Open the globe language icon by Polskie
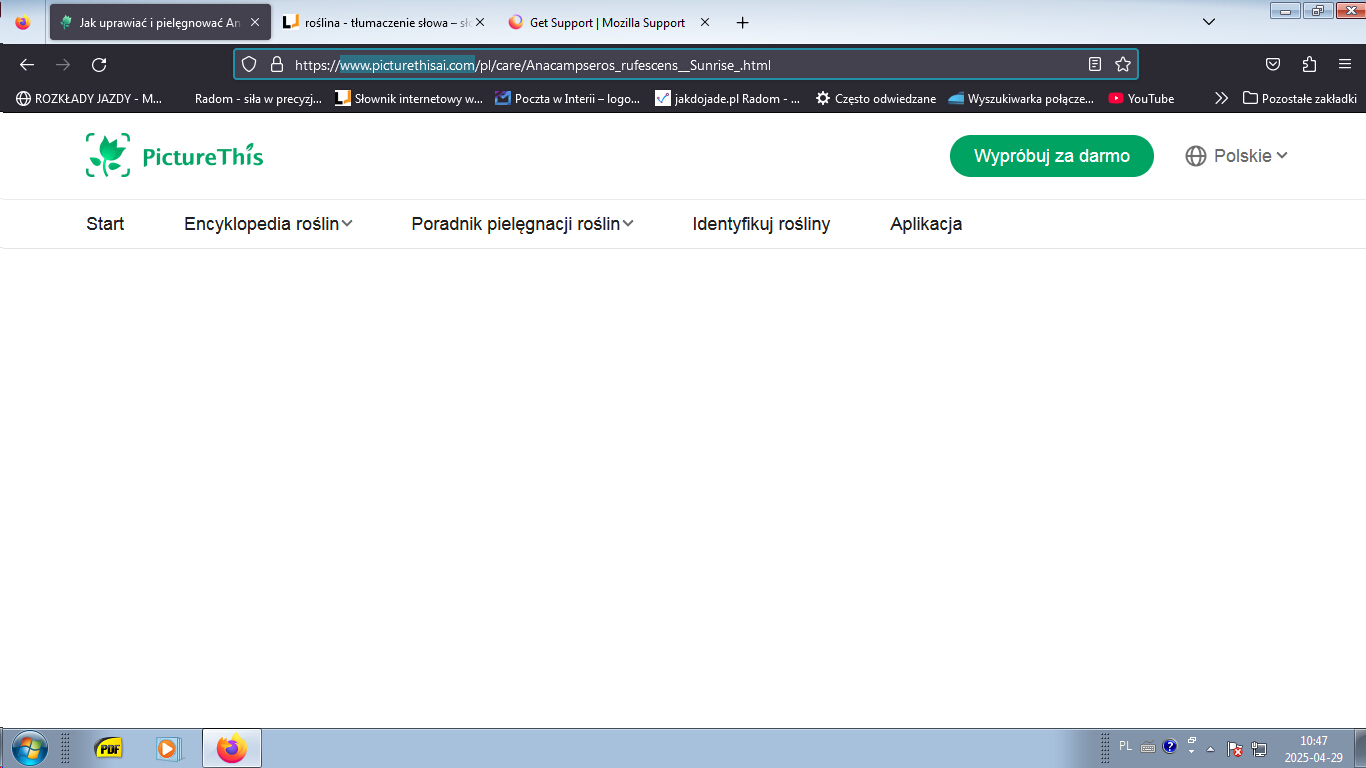The width and height of the screenshot is (1366, 768). click(1196, 156)
